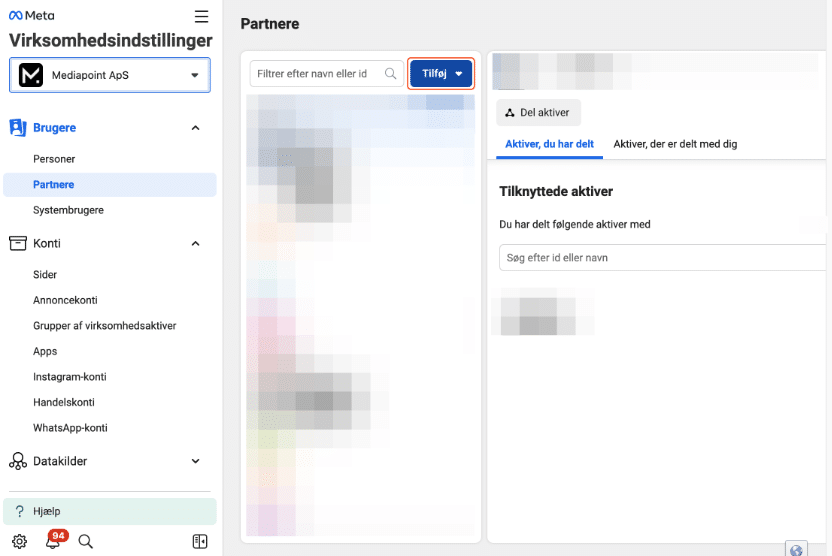
Task: Open the Mediapoint ApS business dropdown
Action: click(110, 75)
